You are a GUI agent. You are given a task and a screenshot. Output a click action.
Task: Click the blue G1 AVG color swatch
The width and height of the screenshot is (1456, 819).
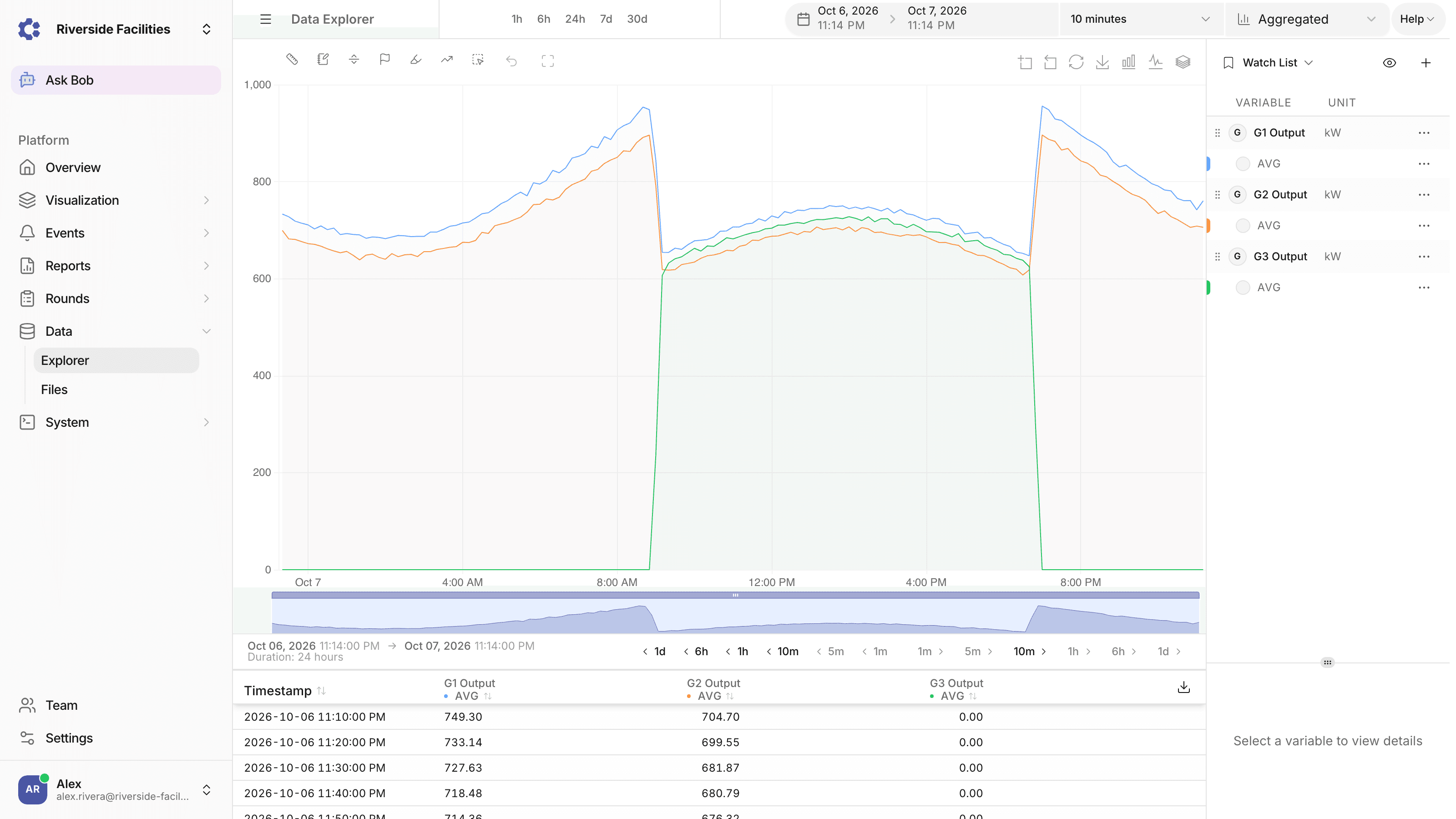click(1208, 164)
